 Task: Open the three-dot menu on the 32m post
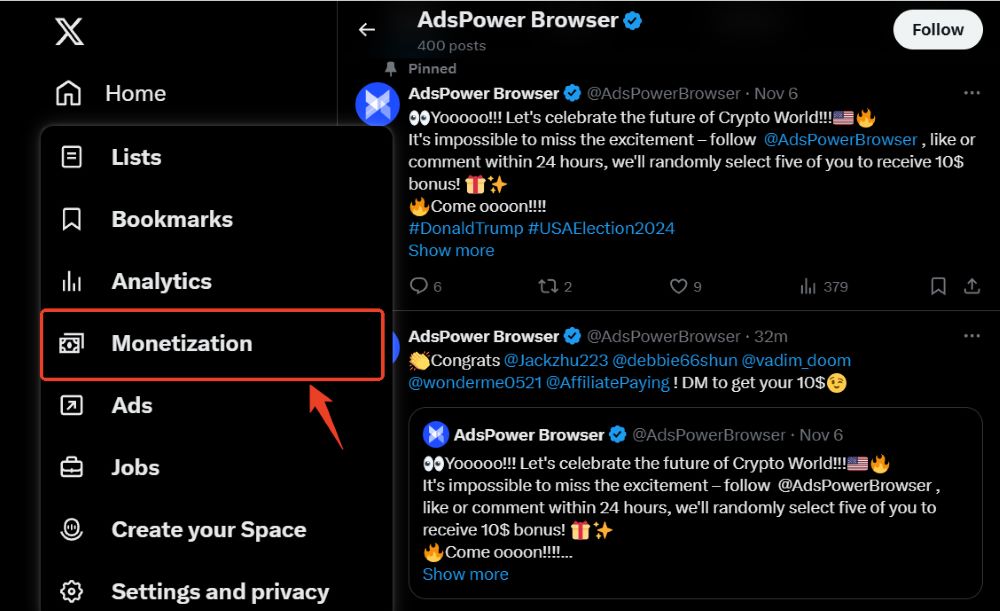[973, 335]
